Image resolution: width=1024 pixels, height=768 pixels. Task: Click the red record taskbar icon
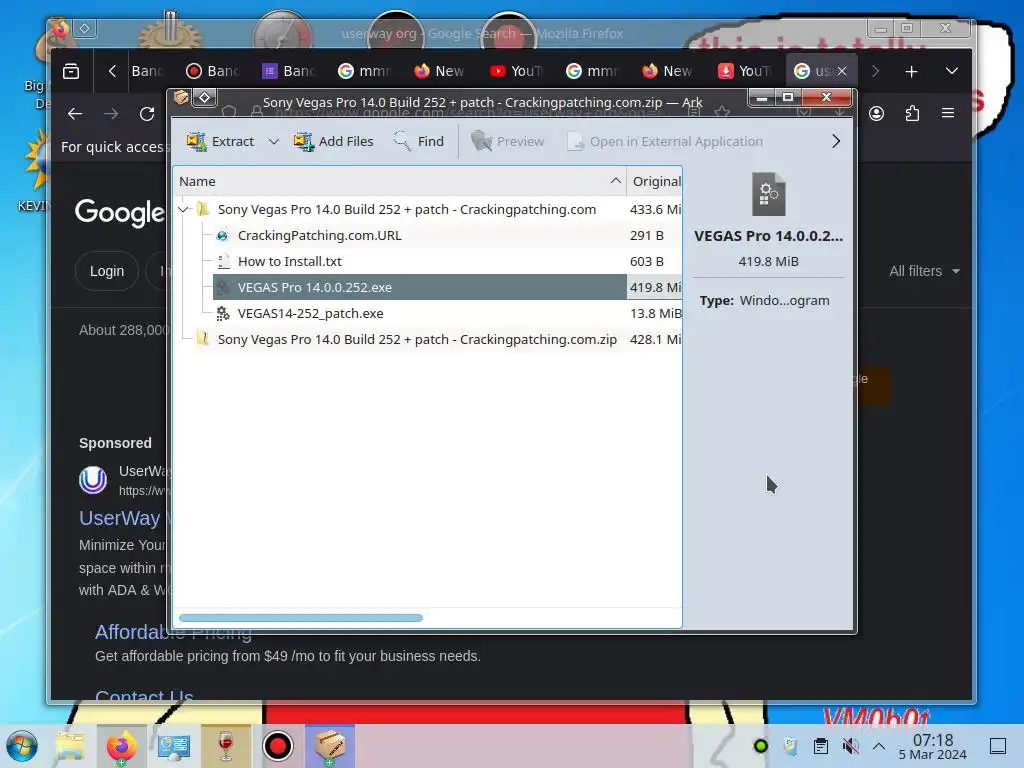278,746
